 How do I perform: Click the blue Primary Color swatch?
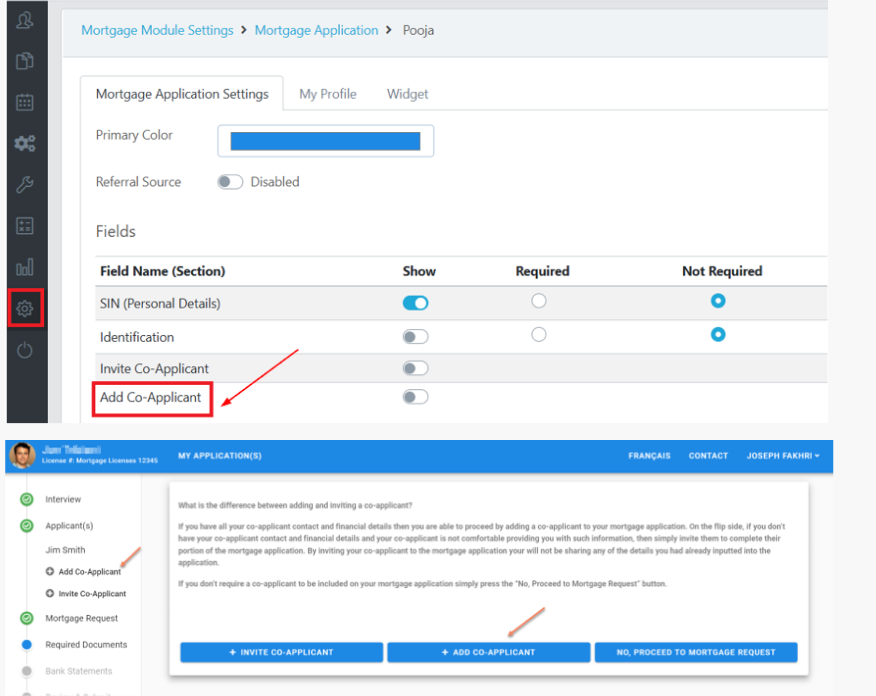[325, 141]
